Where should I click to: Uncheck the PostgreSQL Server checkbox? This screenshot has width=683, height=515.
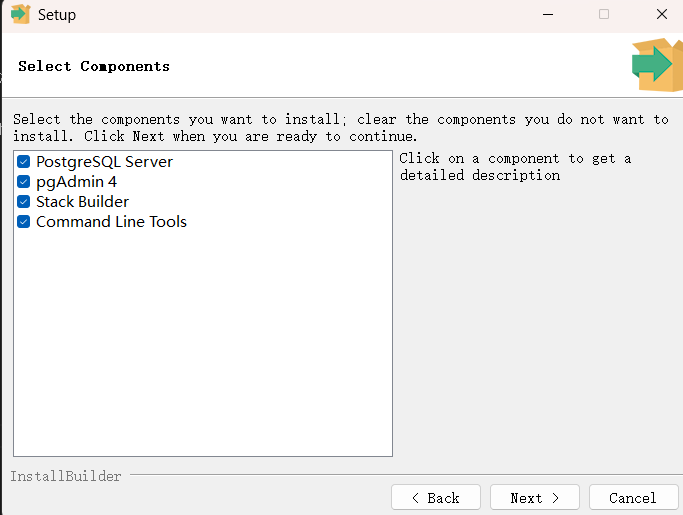(24, 162)
